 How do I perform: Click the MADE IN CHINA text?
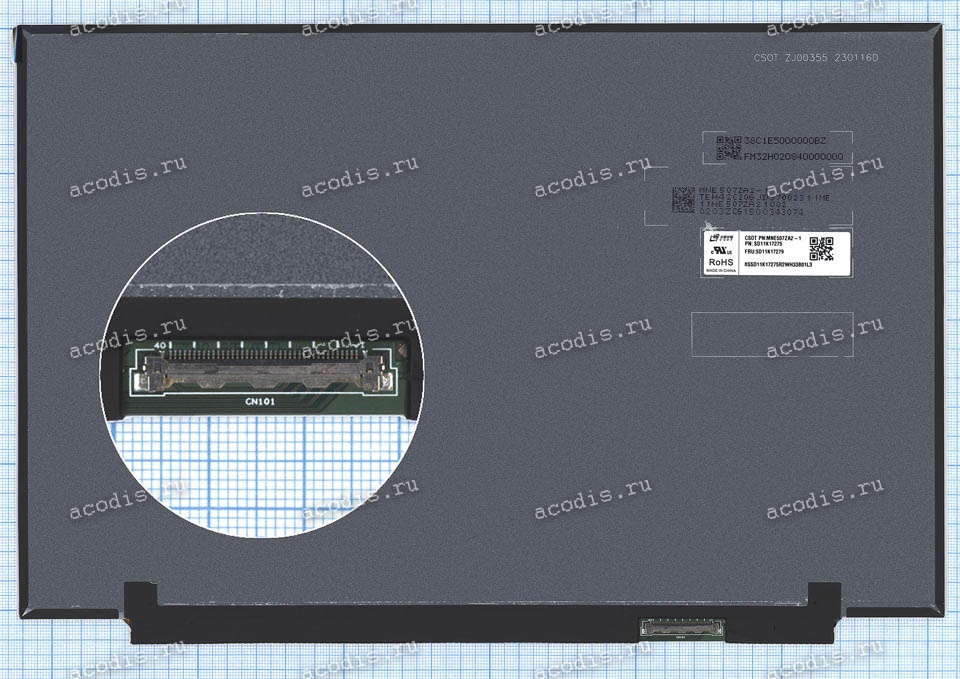pyautogui.click(x=721, y=270)
